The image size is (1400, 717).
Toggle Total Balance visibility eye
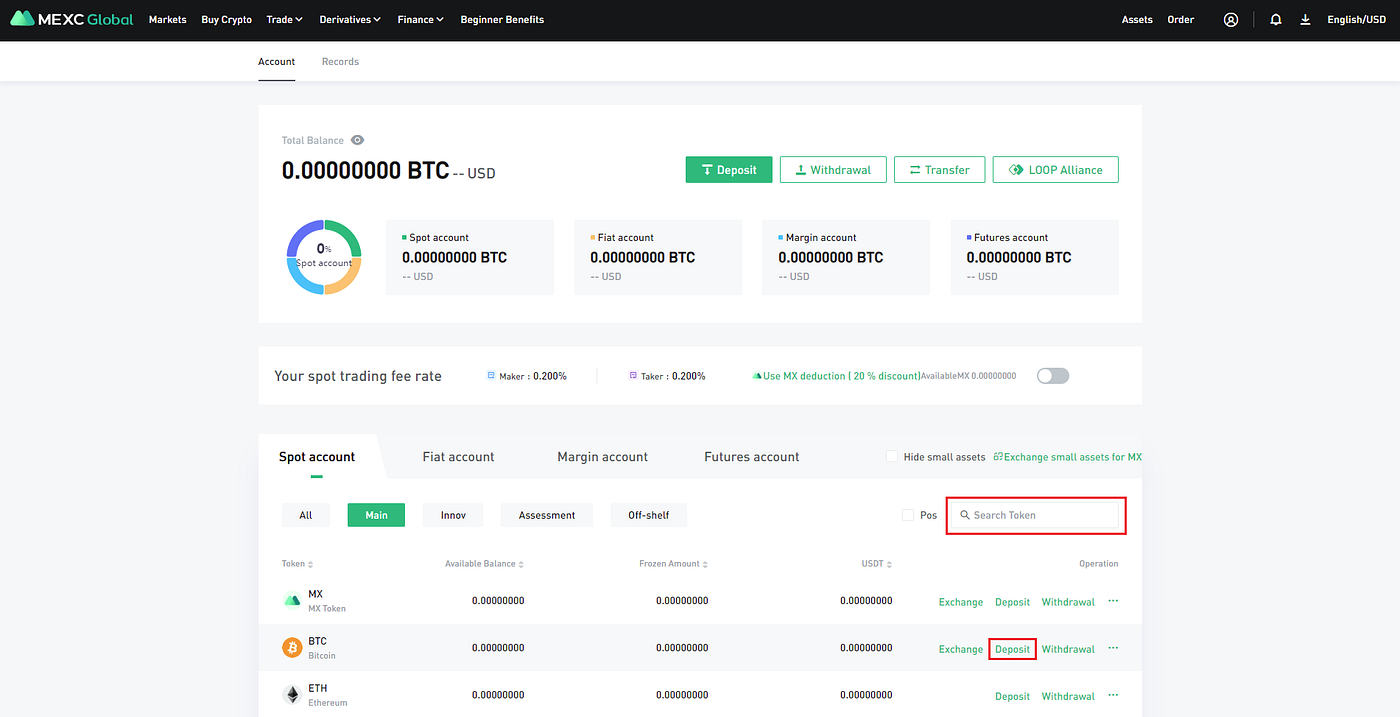pyautogui.click(x=358, y=140)
